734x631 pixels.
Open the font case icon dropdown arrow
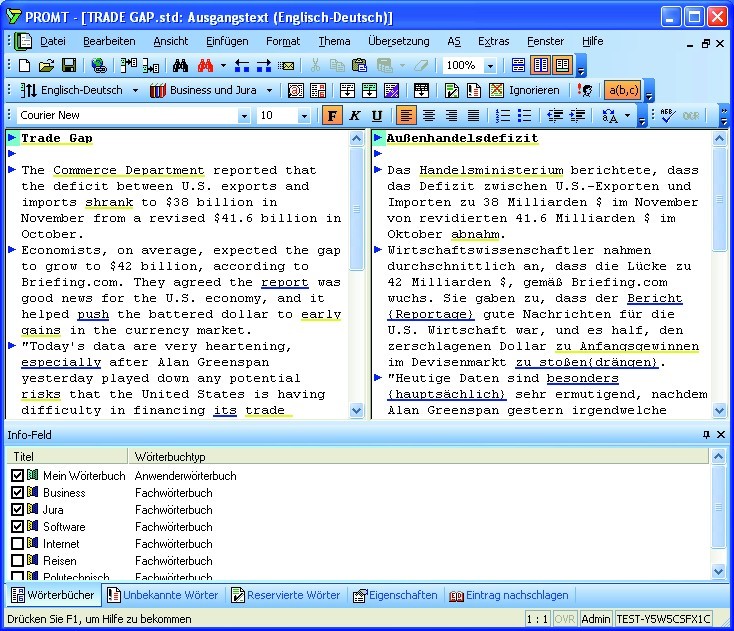[x=628, y=115]
